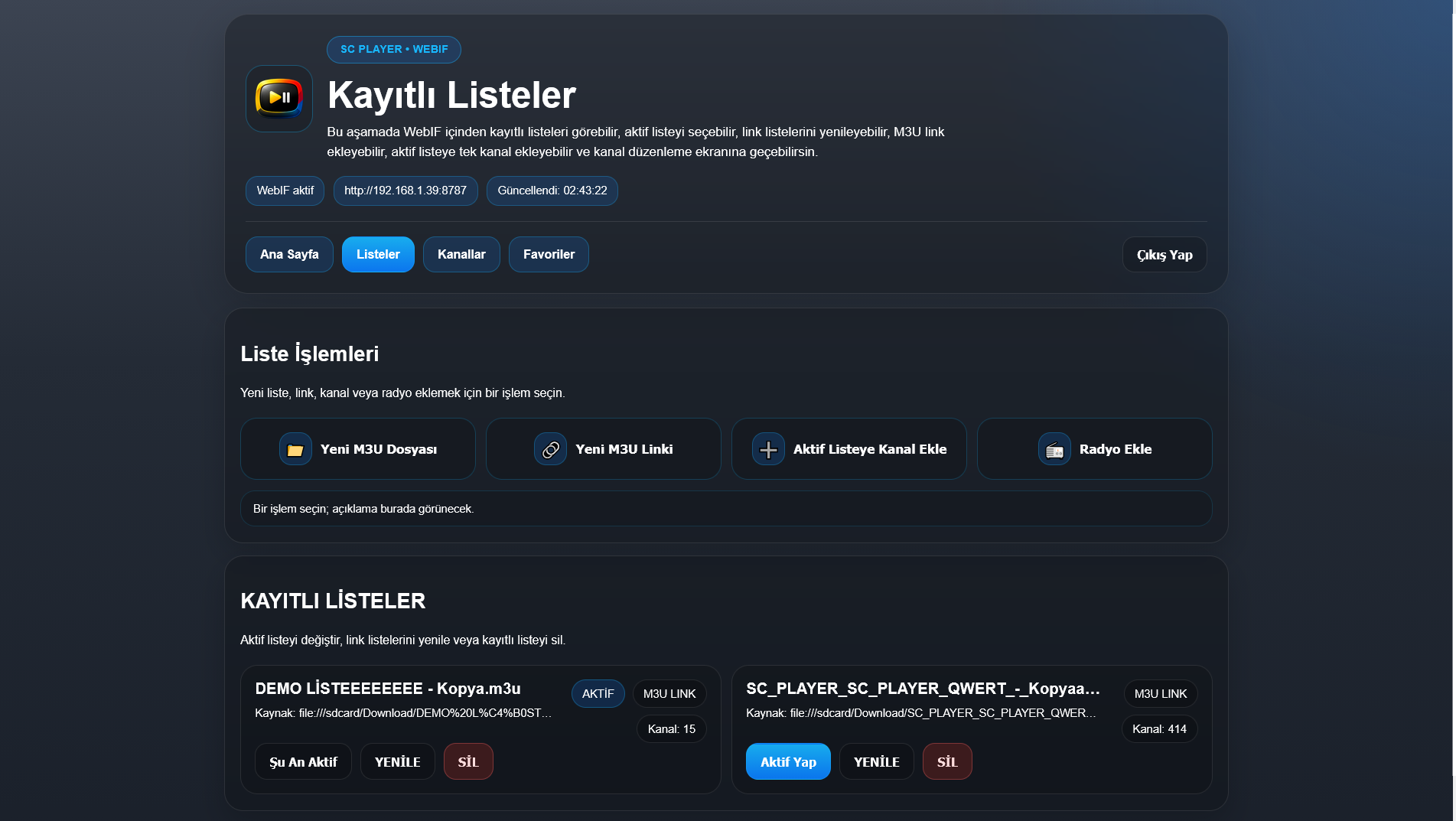Activate SC_PLAYER list with Aktif Yap
Viewport: 1456px width, 821px height.
pos(788,762)
